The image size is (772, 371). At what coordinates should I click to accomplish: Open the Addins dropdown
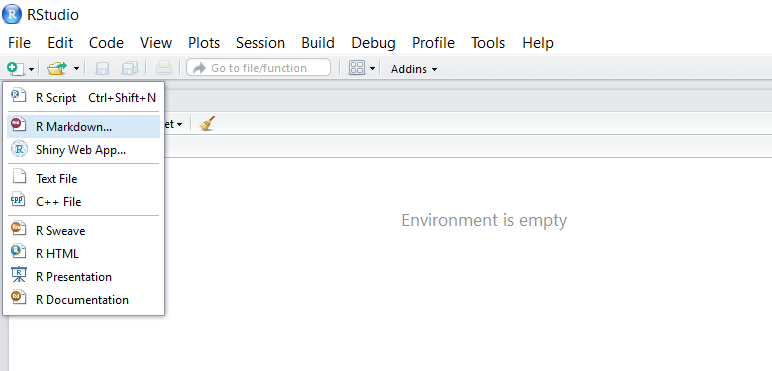pyautogui.click(x=414, y=69)
